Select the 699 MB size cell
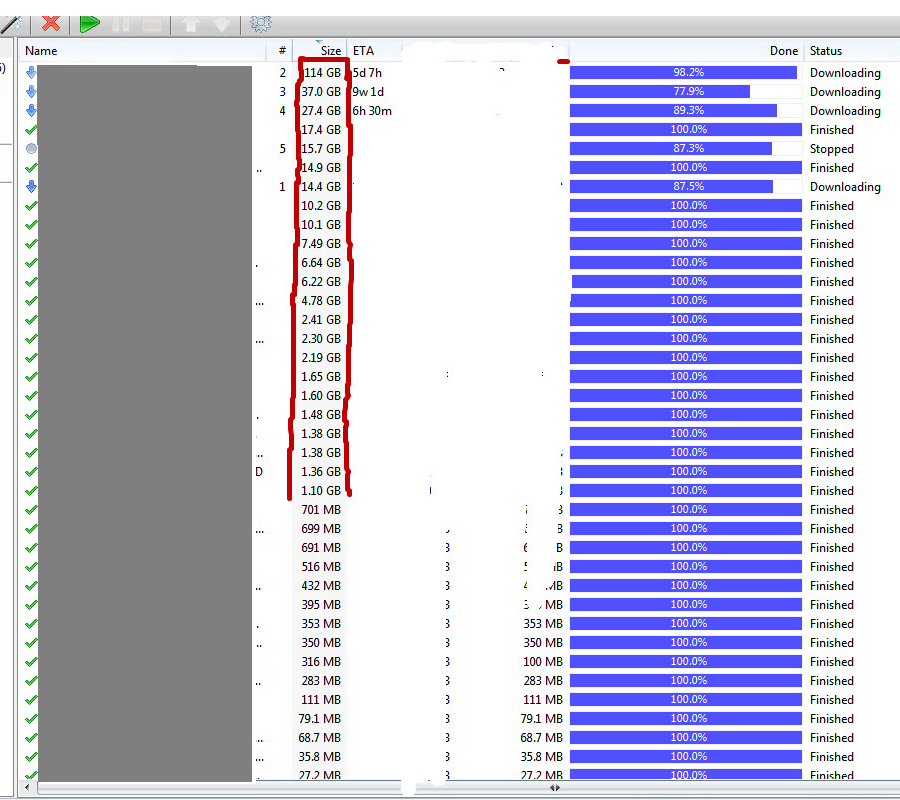This screenshot has height=800, width=900. click(321, 529)
